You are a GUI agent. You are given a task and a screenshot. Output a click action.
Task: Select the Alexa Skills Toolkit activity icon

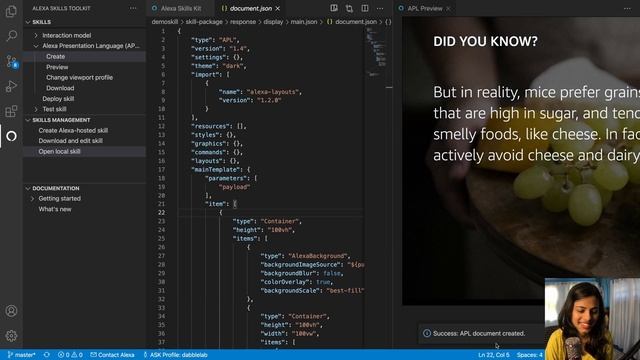[x=11, y=136]
